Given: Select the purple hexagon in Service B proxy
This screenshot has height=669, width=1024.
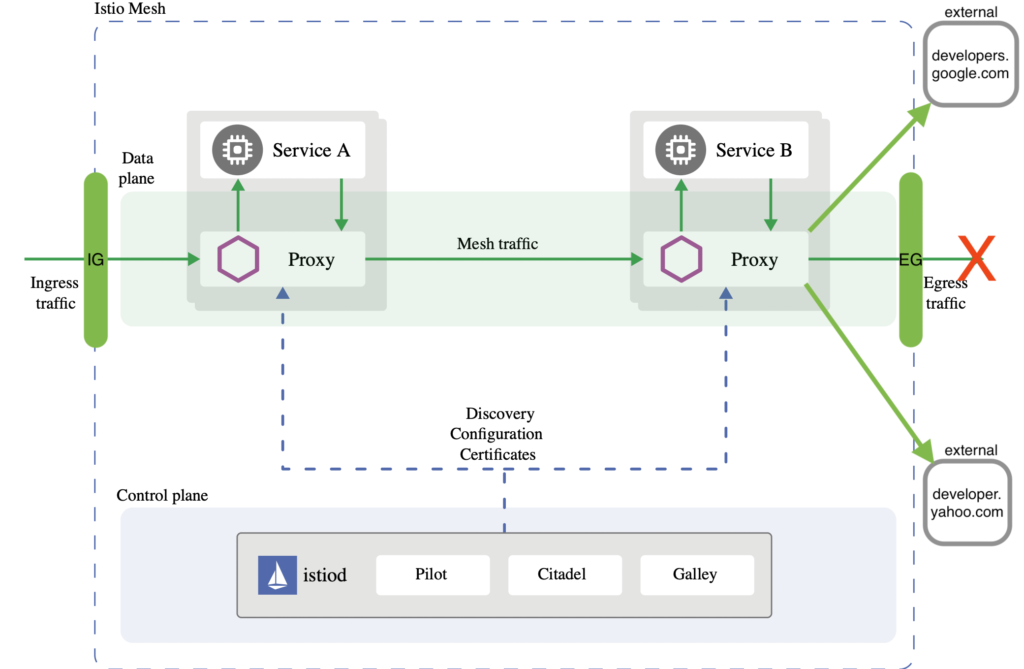Looking at the screenshot, I should (682, 260).
